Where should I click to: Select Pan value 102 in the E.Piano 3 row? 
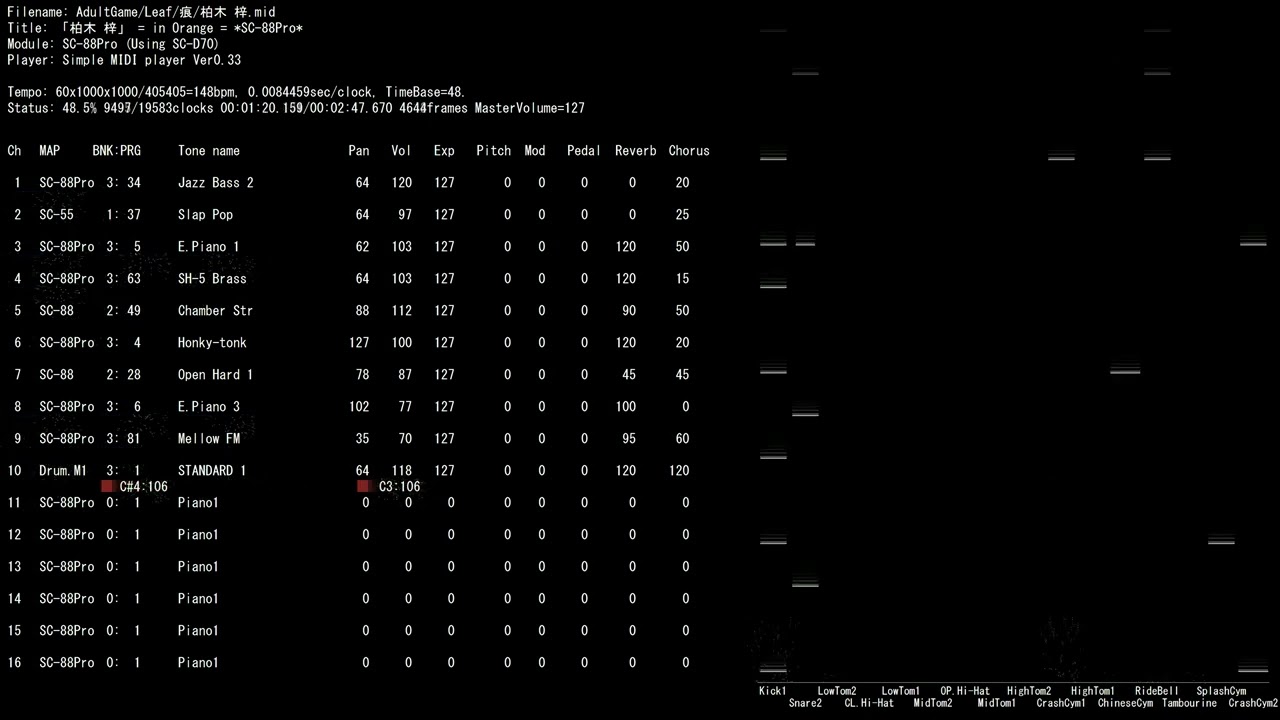pos(359,407)
